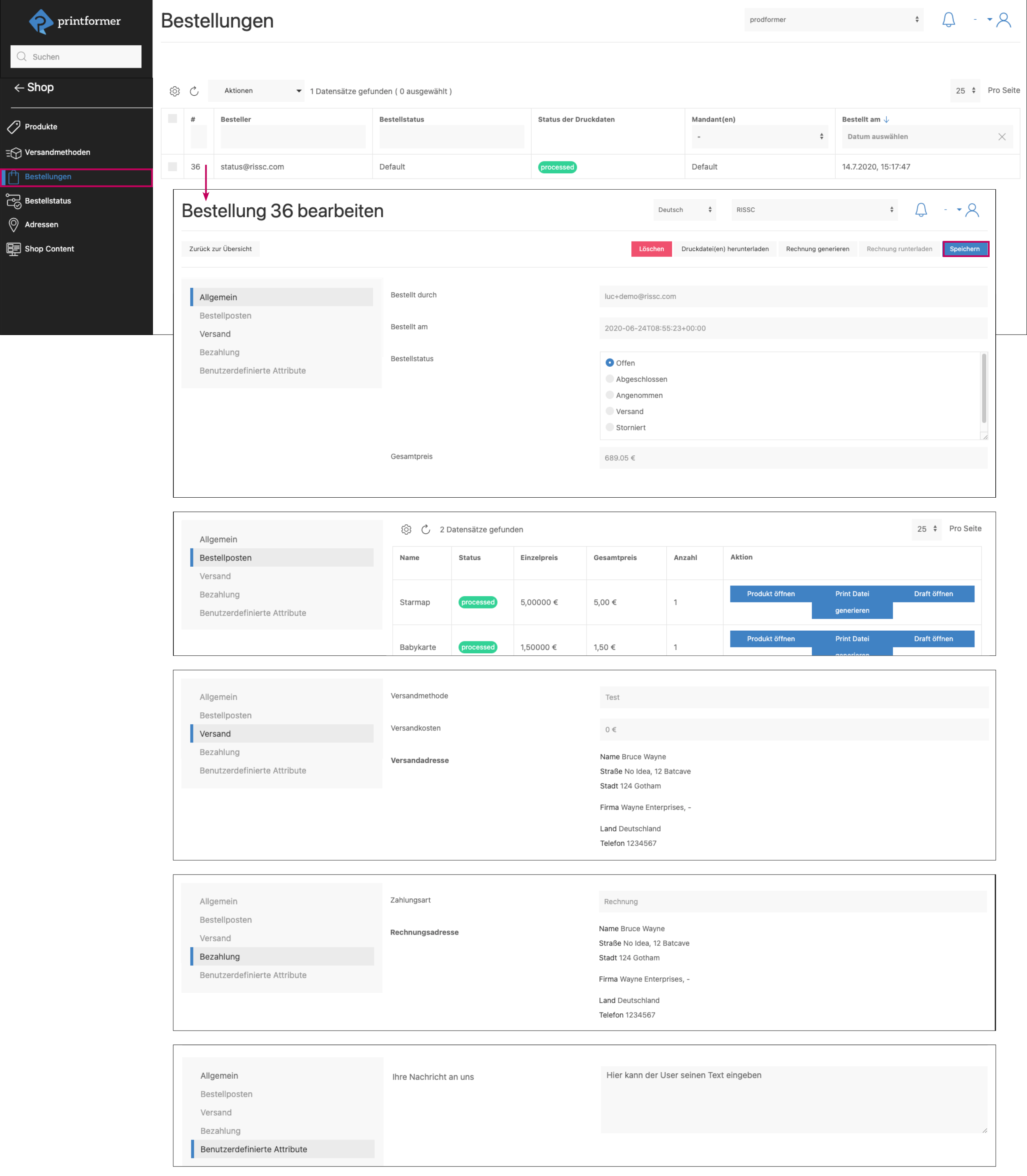Go to Shop Content menu item
The height and width of the screenshot is (1176, 1027).
click(49, 248)
